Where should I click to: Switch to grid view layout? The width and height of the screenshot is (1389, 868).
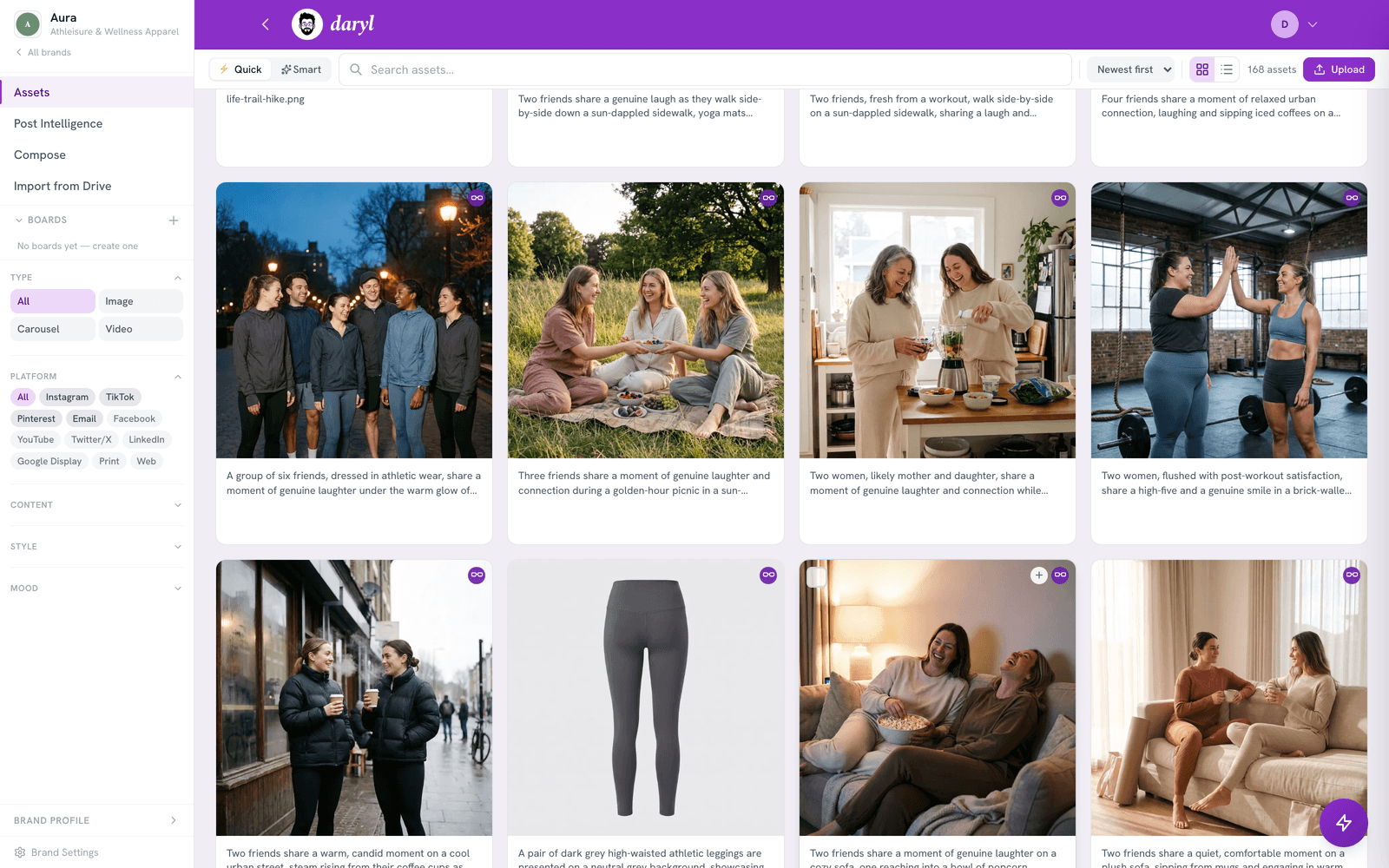(1202, 69)
